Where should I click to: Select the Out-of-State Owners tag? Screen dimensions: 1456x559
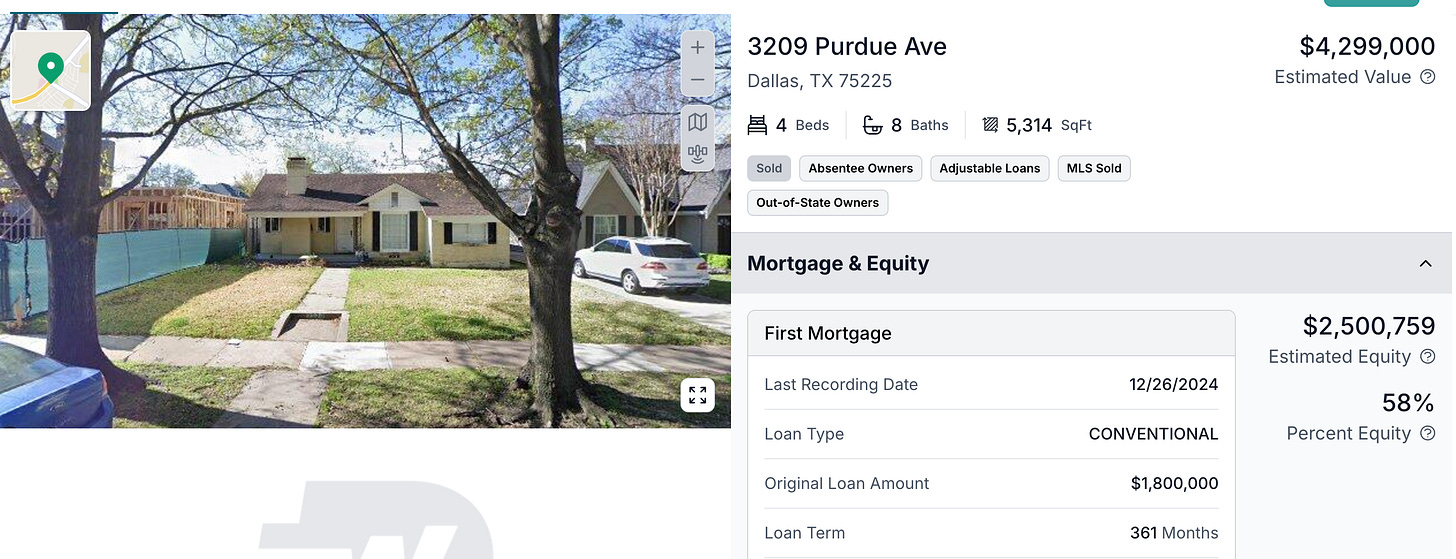(817, 202)
